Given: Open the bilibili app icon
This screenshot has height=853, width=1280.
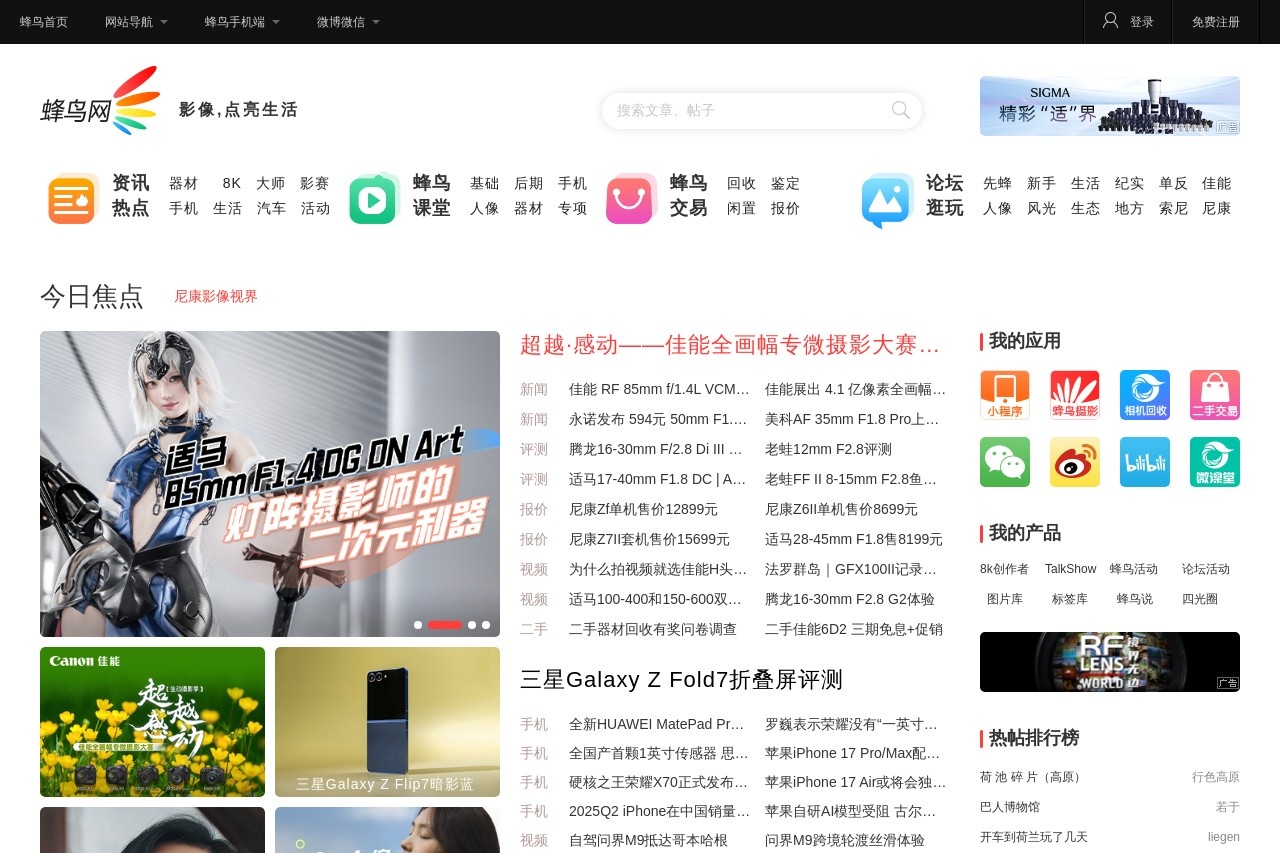Looking at the screenshot, I should [1145, 462].
